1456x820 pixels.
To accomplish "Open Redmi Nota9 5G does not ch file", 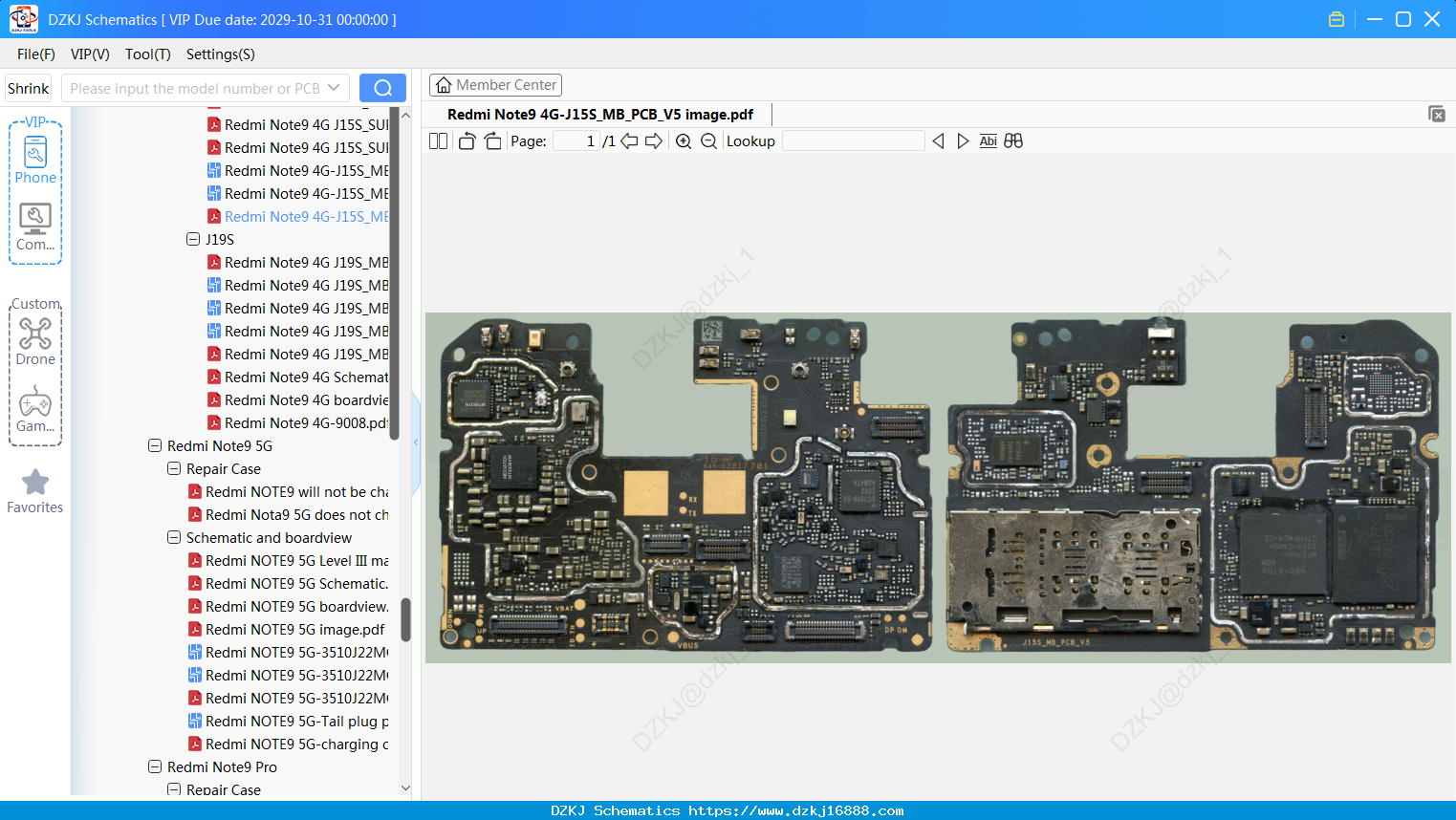I will (289, 515).
